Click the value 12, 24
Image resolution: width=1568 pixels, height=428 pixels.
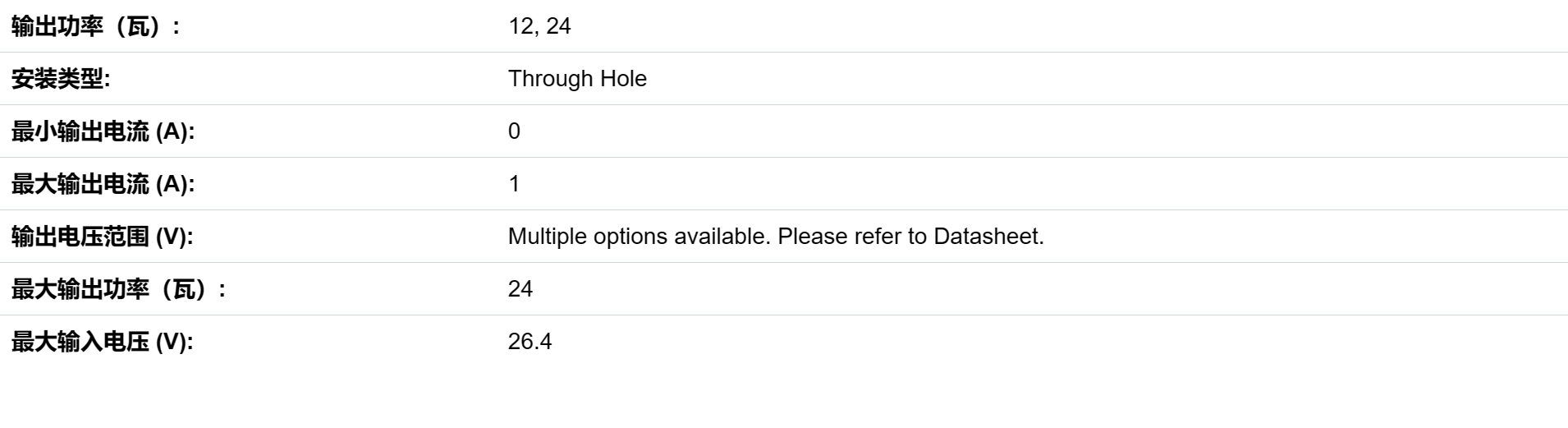coord(539,26)
